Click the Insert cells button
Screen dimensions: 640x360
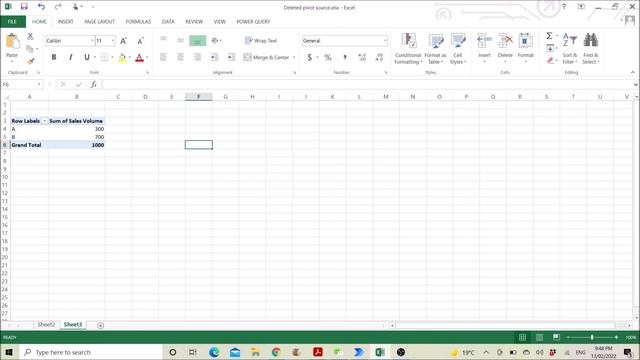pyautogui.click(x=484, y=48)
